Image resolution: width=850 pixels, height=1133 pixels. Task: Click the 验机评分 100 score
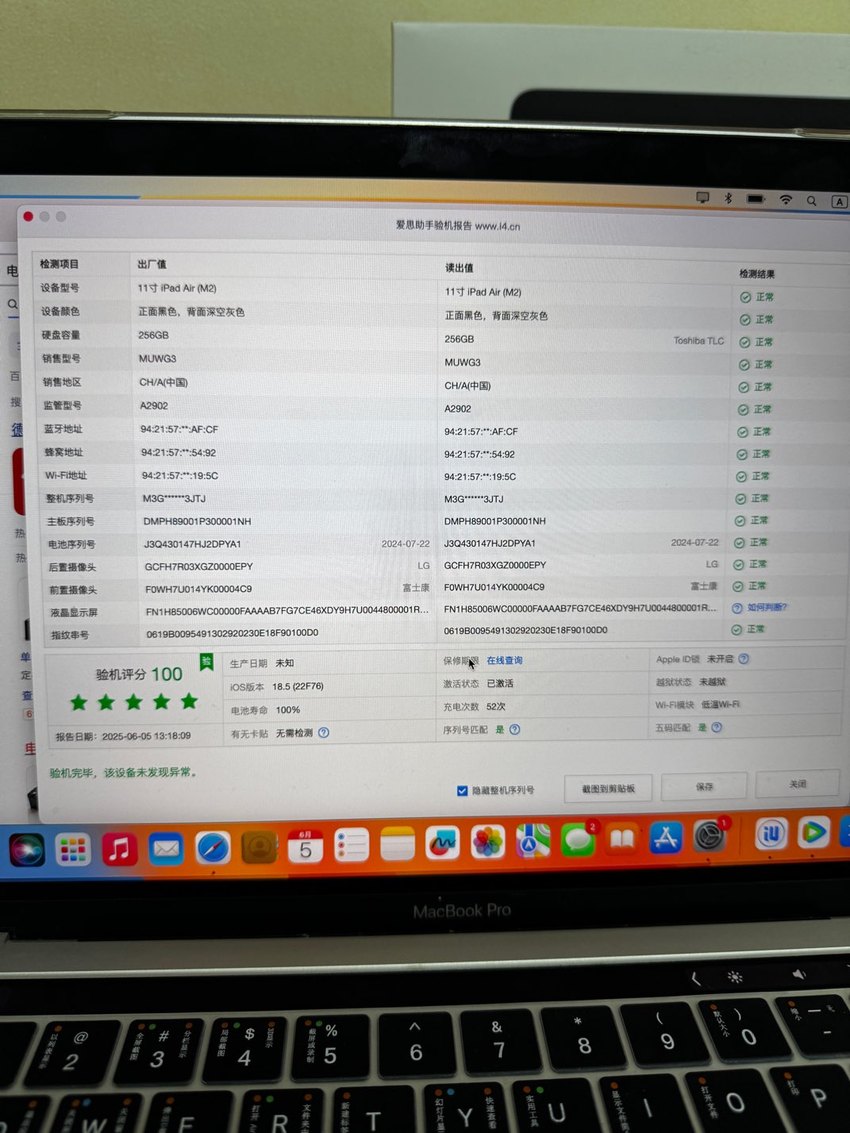pos(139,674)
